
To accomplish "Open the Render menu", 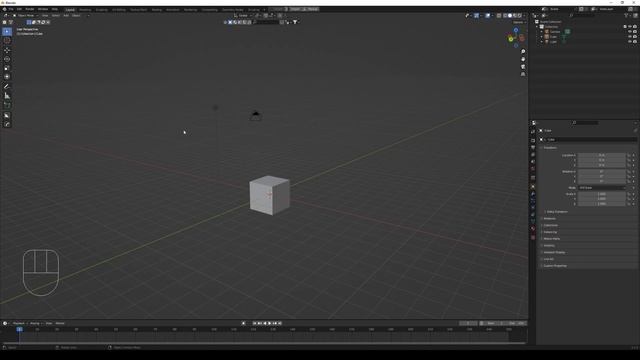I will [x=30, y=9].
